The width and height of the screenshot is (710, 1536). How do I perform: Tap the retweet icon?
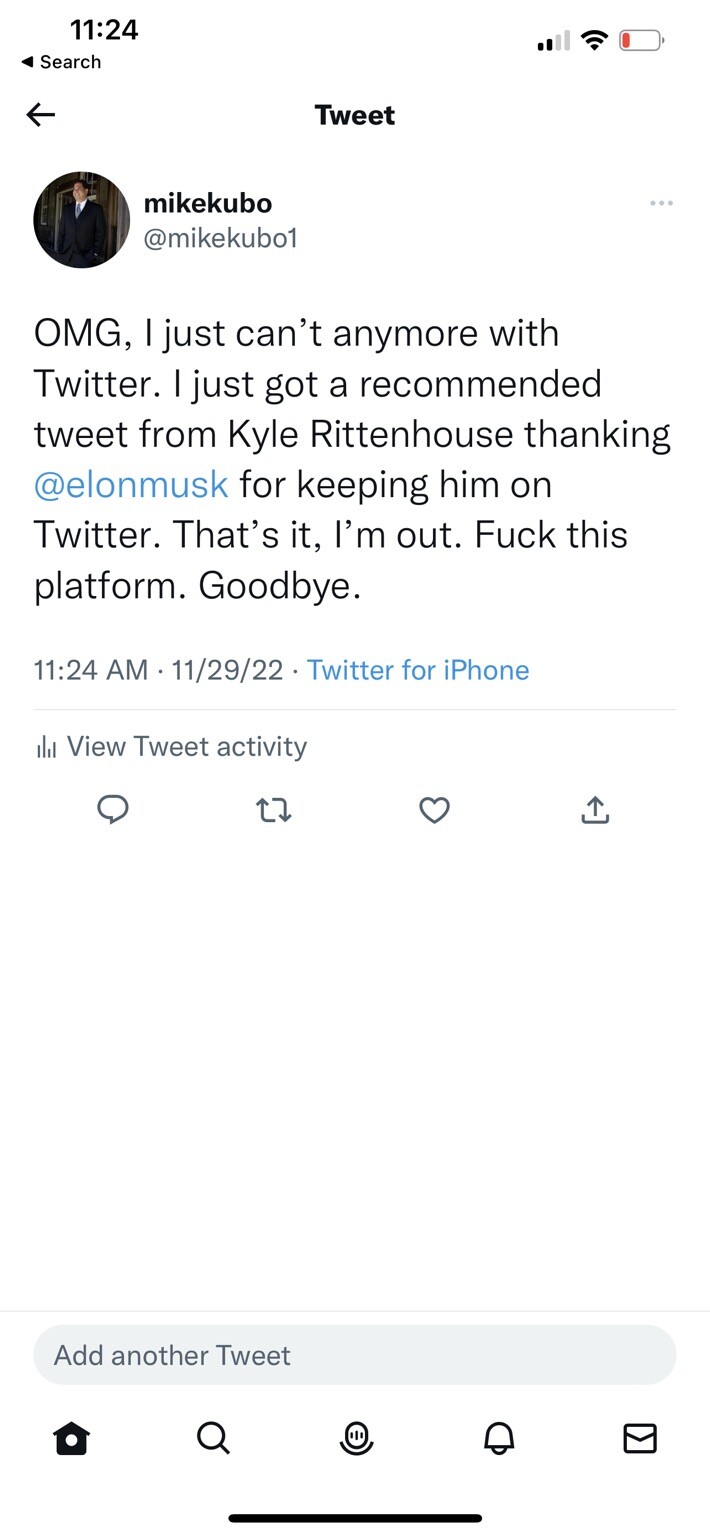point(274,809)
